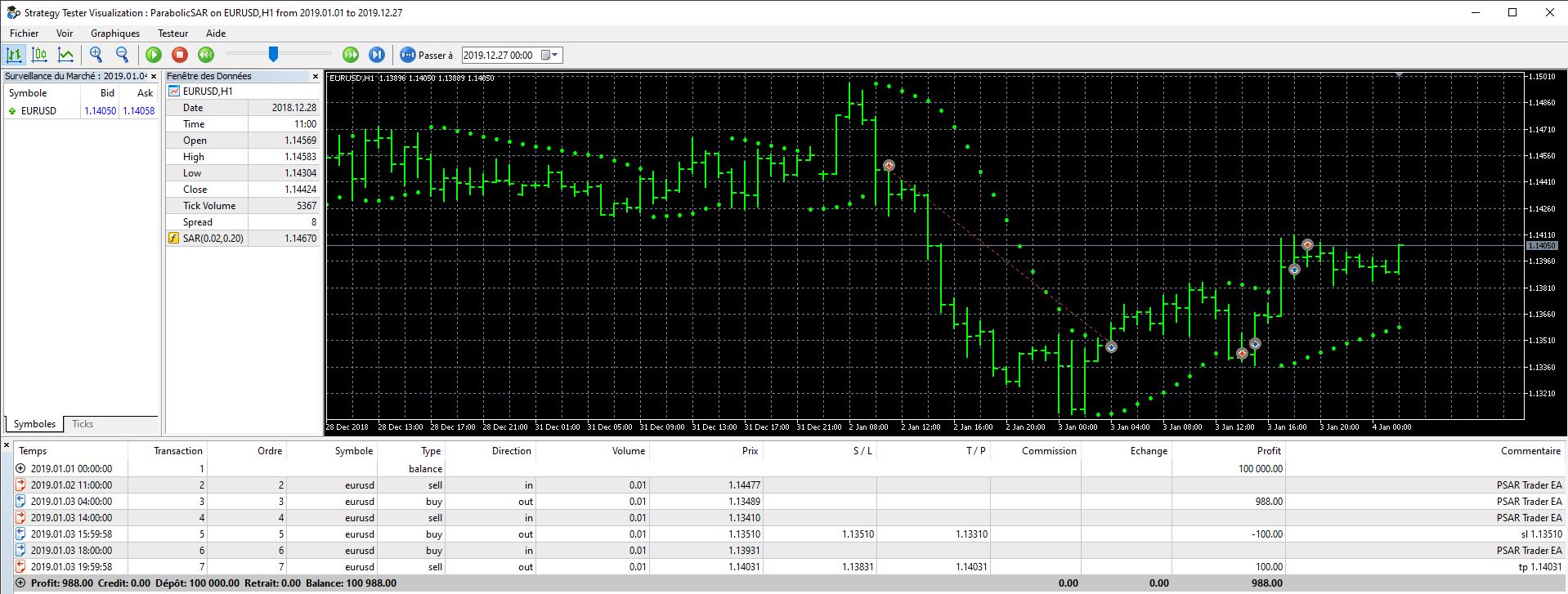Open the date picker calendar dropdown
The width and height of the screenshot is (1568, 594).
550,55
